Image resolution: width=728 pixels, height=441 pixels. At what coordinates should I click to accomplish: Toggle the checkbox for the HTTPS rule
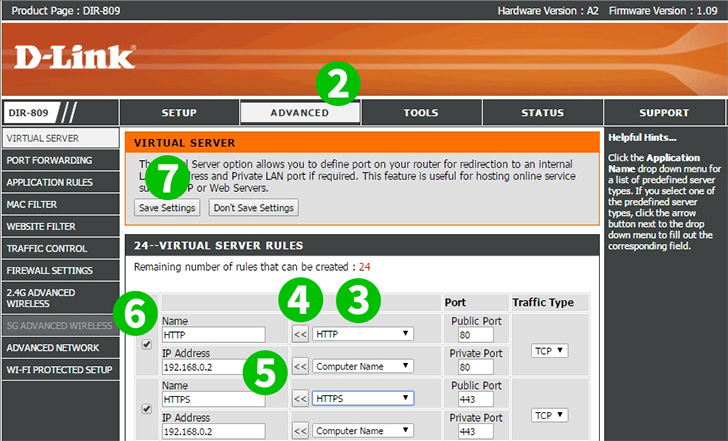(x=147, y=409)
